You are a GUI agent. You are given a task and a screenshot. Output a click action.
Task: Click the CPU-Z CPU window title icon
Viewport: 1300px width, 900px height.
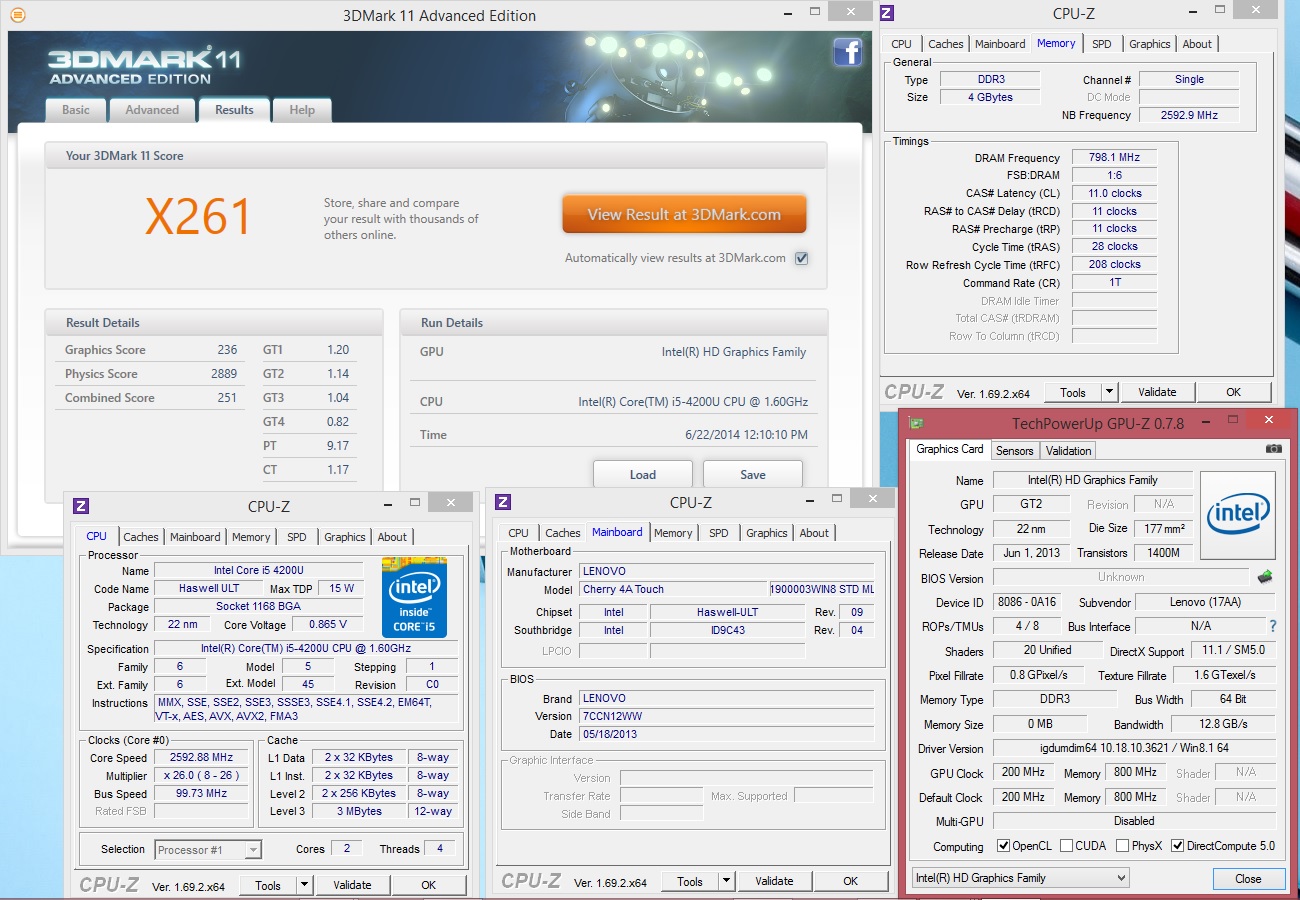(x=82, y=506)
